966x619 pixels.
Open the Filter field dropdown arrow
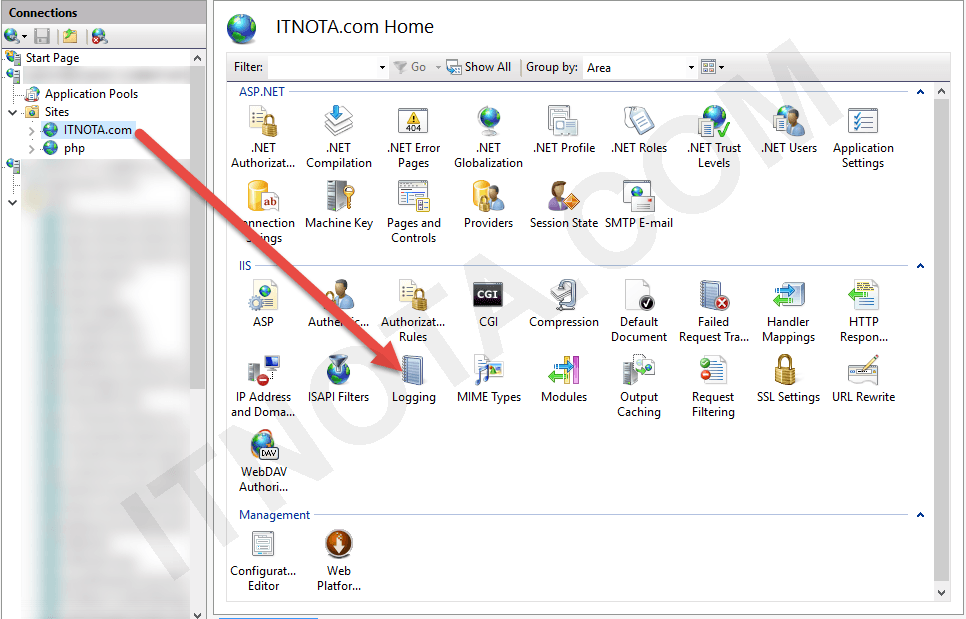click(x=383, y=67)
